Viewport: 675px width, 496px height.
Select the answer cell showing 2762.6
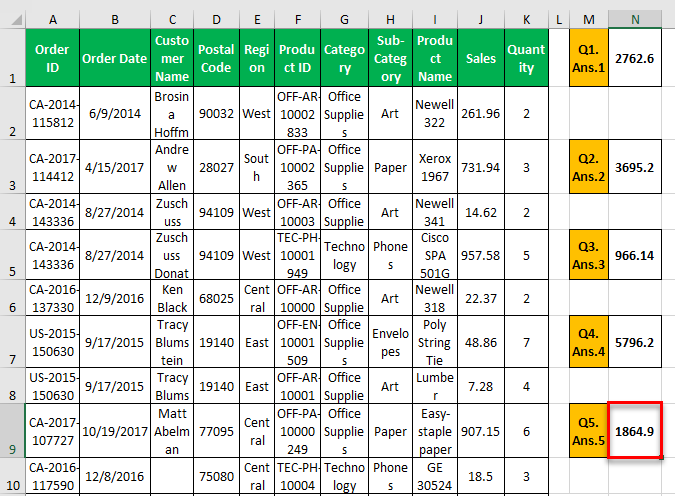pyautogui.click(x=635, y=58)
